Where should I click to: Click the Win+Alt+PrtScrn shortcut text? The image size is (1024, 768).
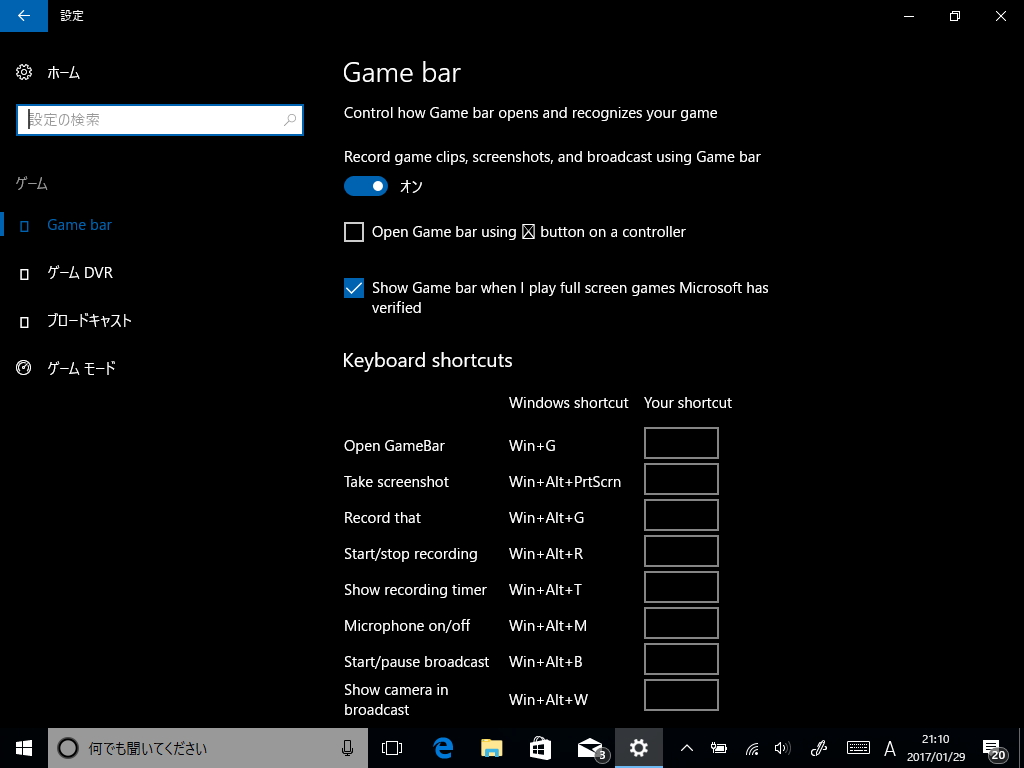(x=565, y=482)
